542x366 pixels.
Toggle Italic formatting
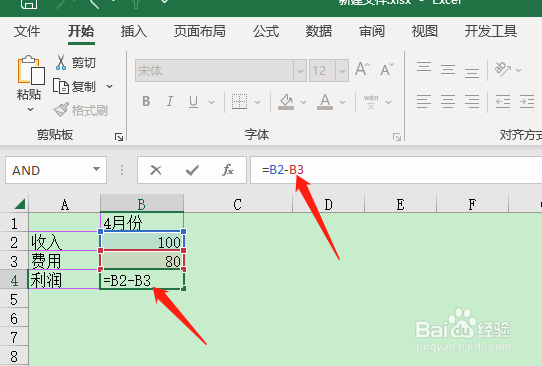[x=170, y=102]
